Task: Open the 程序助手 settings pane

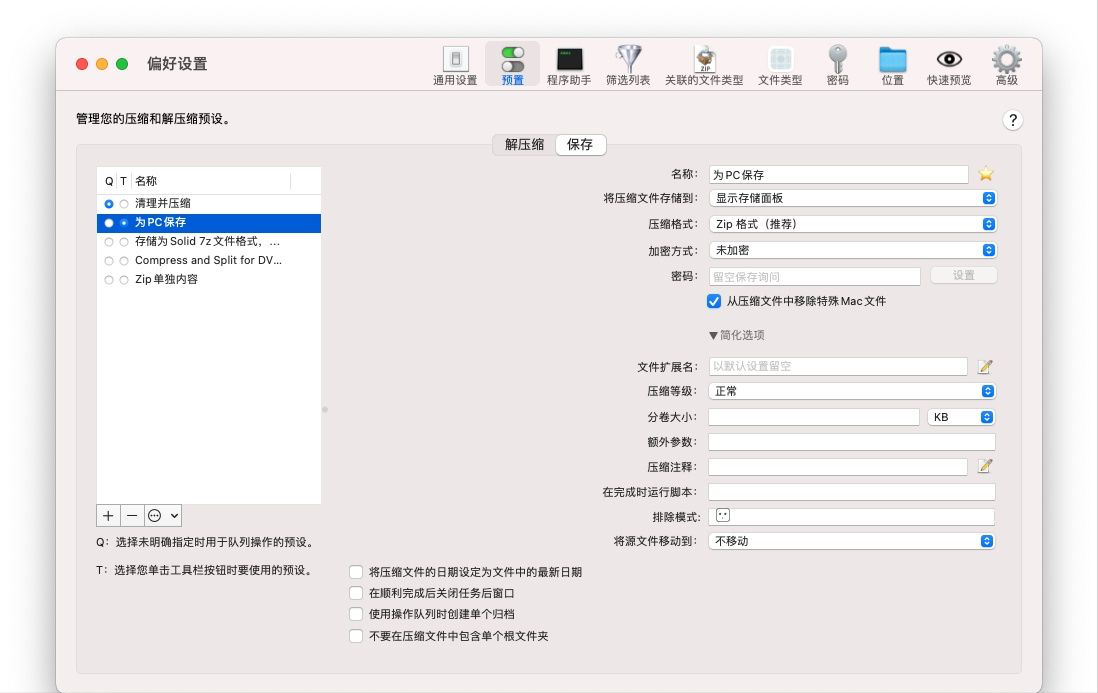Action: pos(570,63)
